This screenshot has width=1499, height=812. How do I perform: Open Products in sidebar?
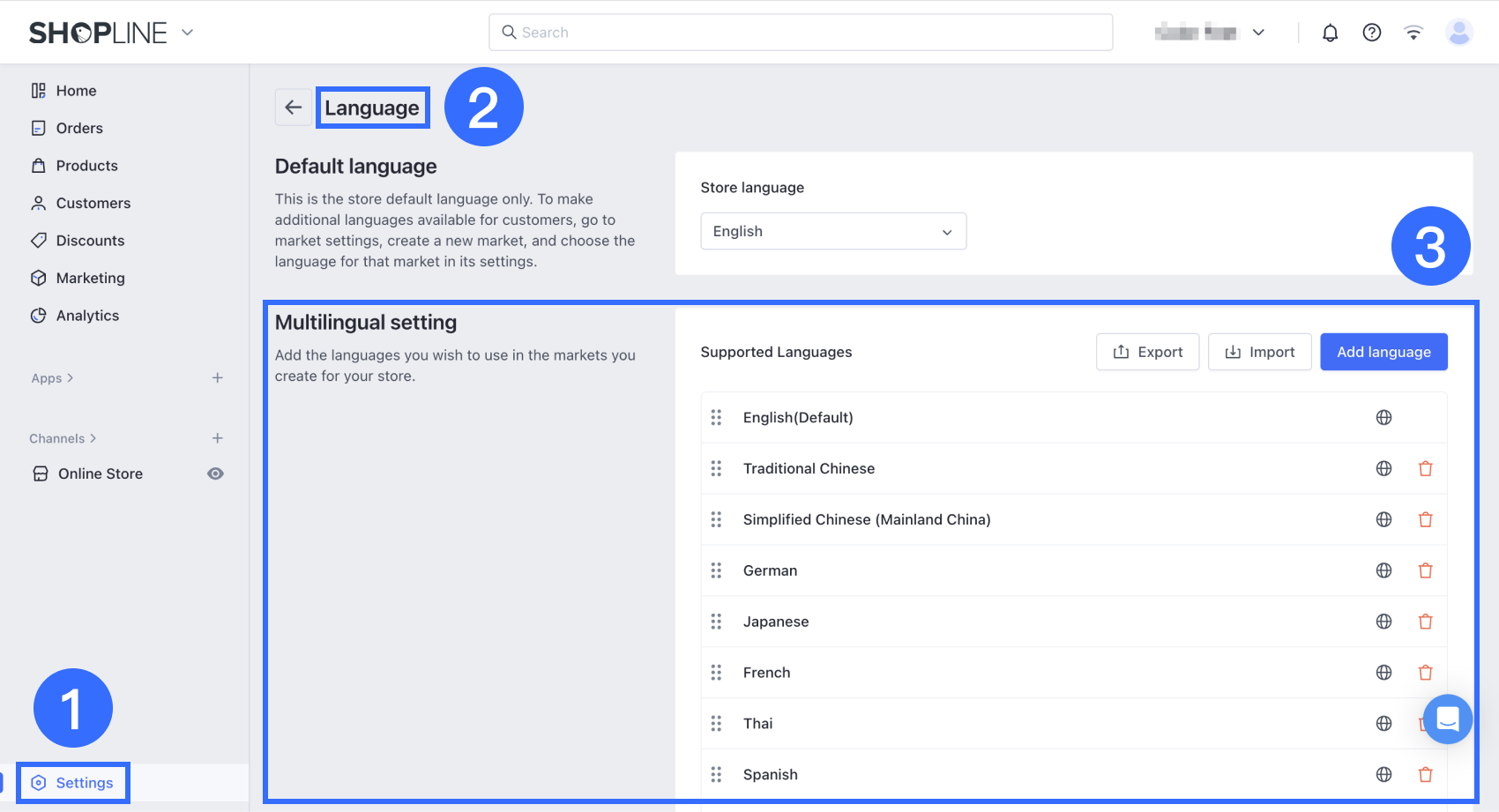pos(74,166)
